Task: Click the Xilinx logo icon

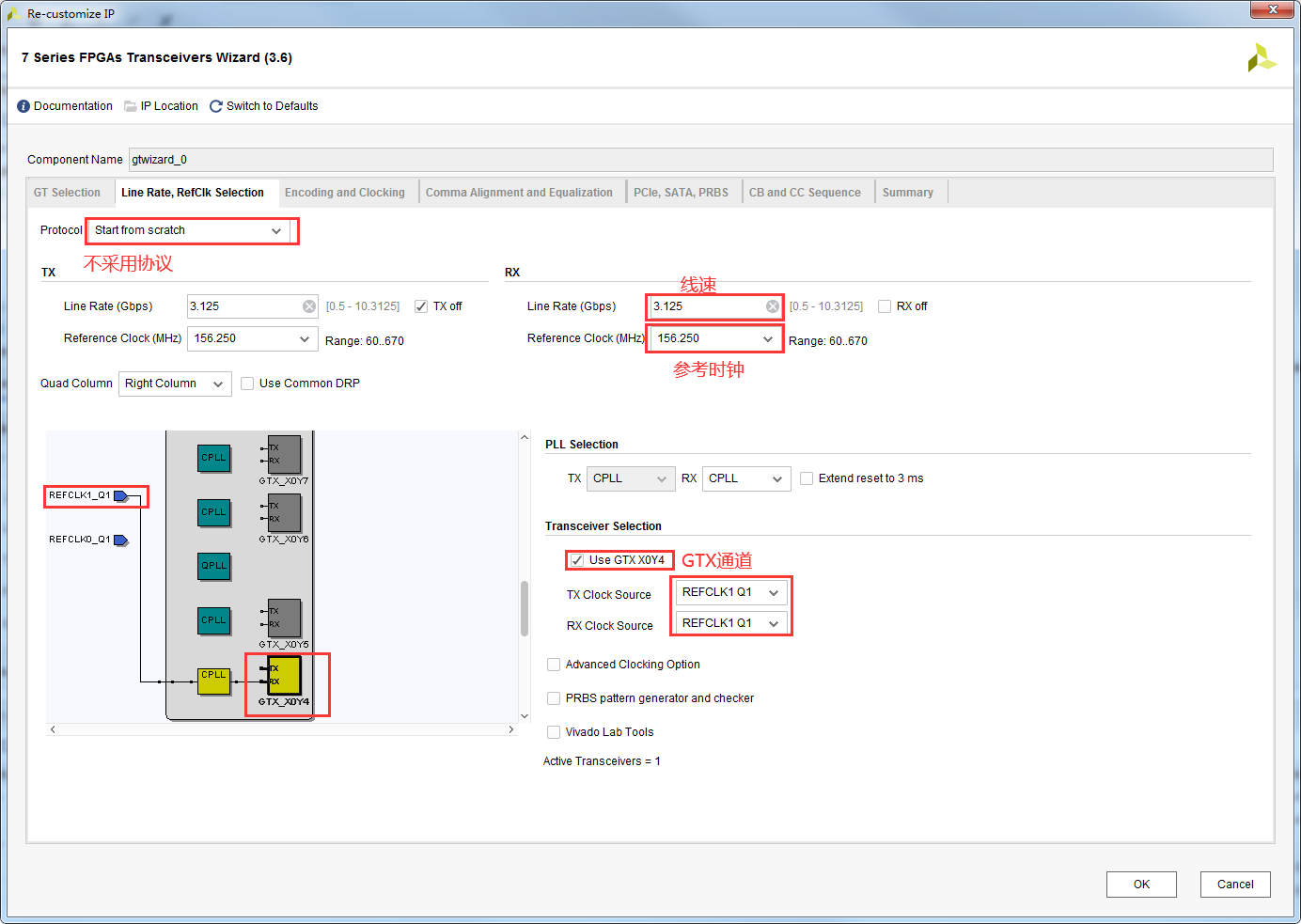Action: tap(1262, 58)
